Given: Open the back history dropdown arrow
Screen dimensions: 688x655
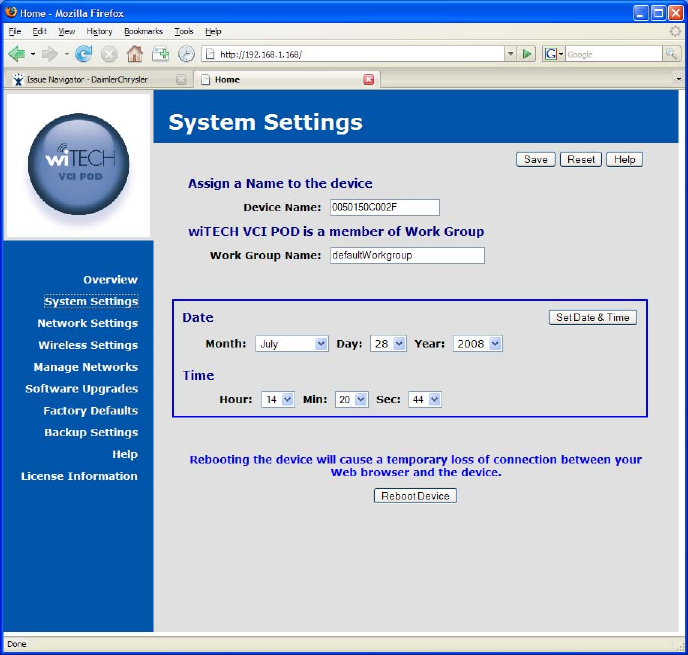Looking at the screenshot, I should (33, 54).
